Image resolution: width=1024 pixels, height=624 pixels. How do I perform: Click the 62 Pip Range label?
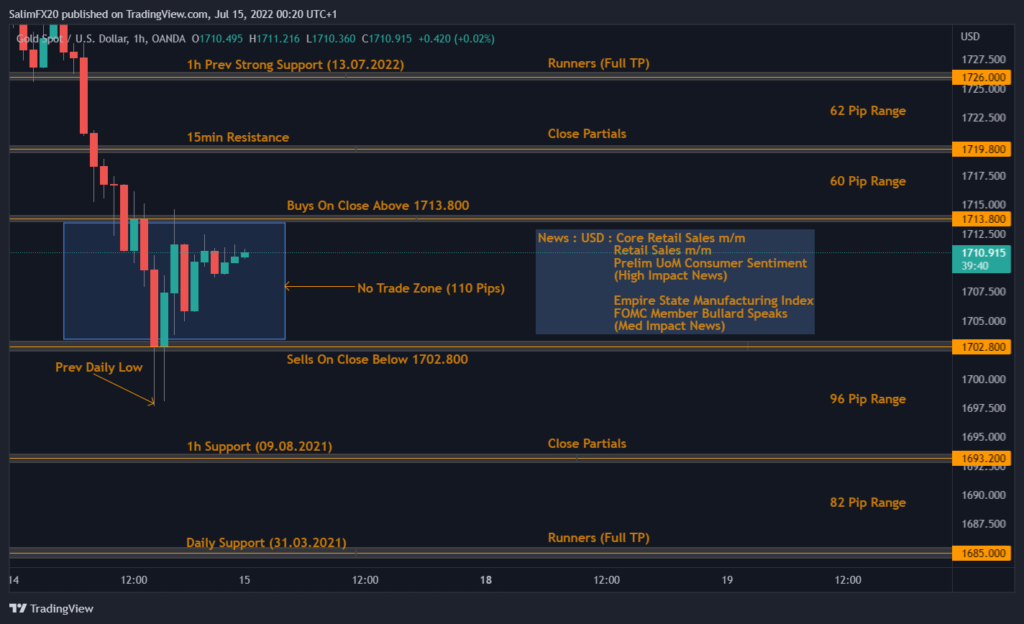[x=867, y=111]
